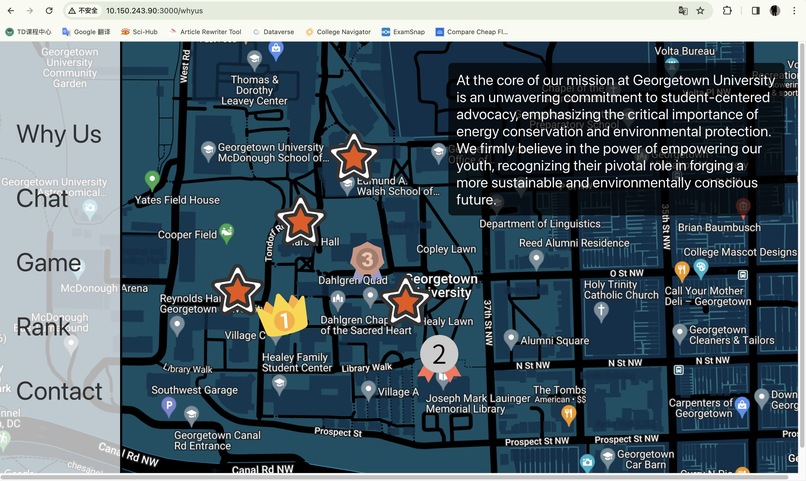Click the Georgetown Car Barn graduation pin
Screen dimensions: 806x481
[607, 457]
